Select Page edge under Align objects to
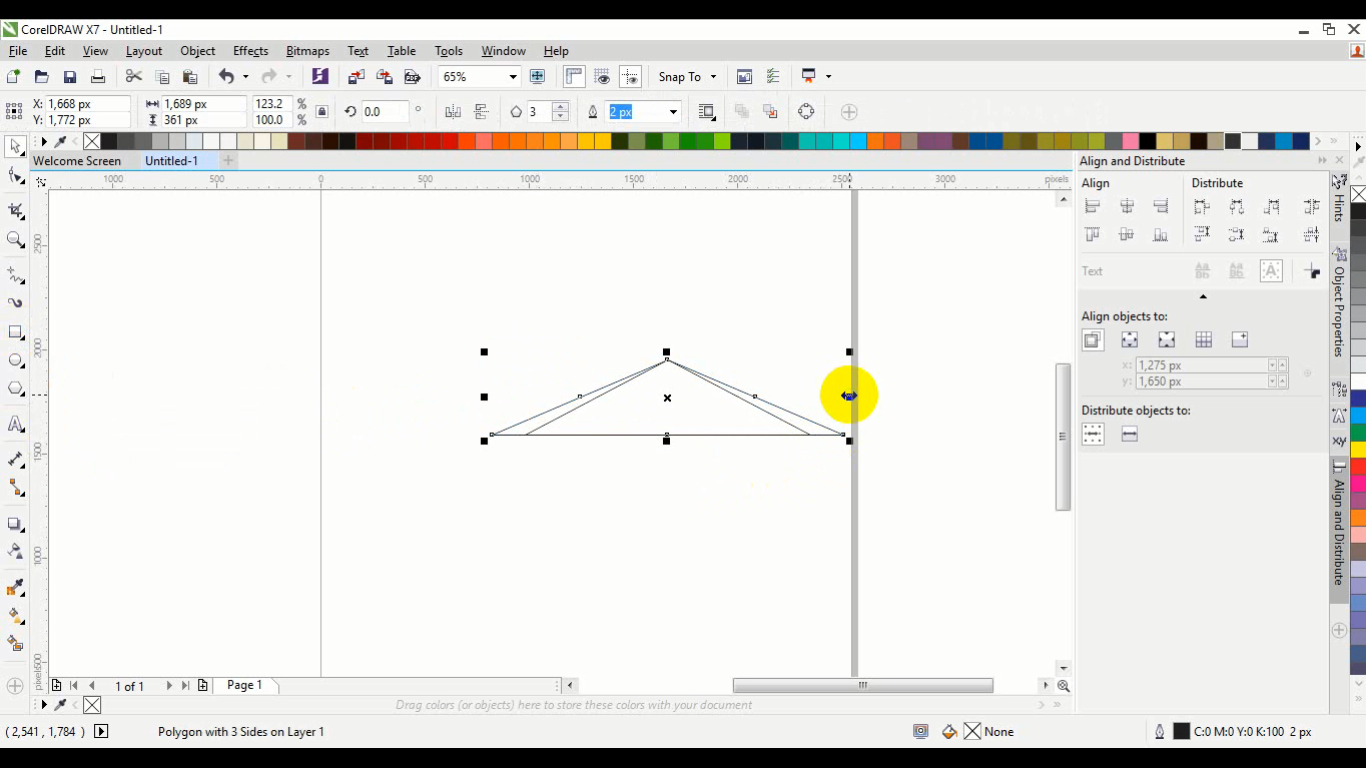 (x=1130, y=340)
